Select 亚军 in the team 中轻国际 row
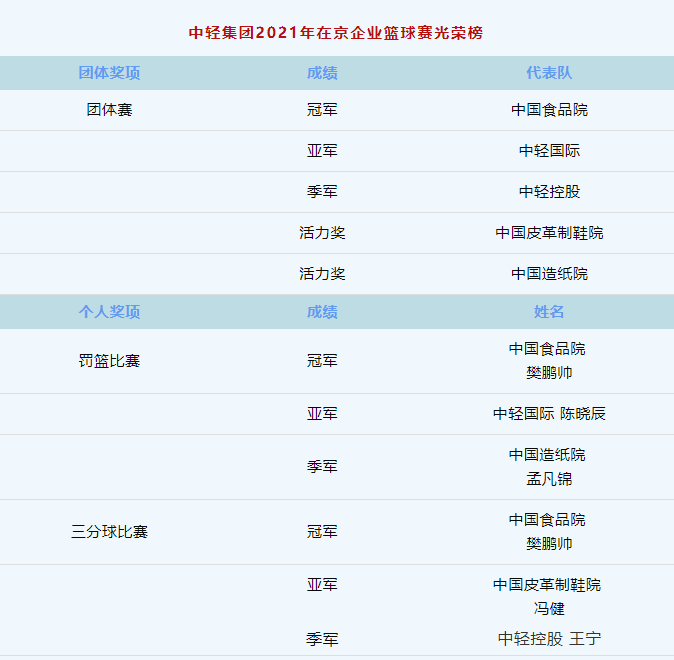 click(322, 150)
